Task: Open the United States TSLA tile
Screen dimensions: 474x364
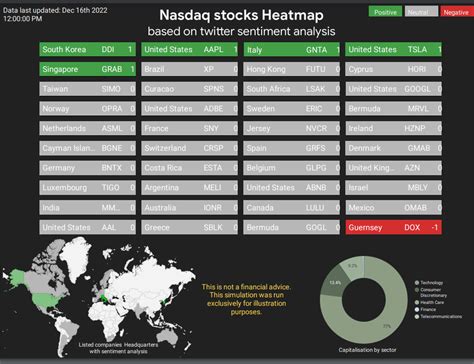Action: click(394, 49)
